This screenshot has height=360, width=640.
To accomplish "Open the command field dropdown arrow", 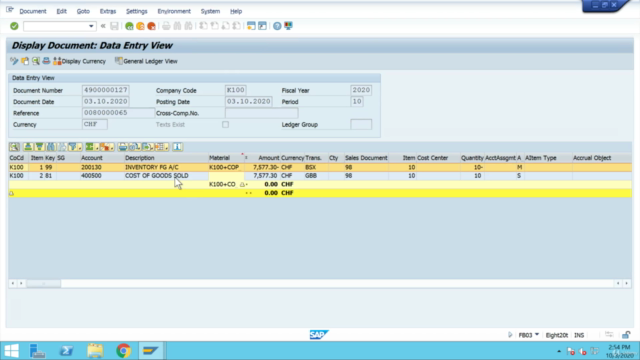I will (x=91, y=26).
